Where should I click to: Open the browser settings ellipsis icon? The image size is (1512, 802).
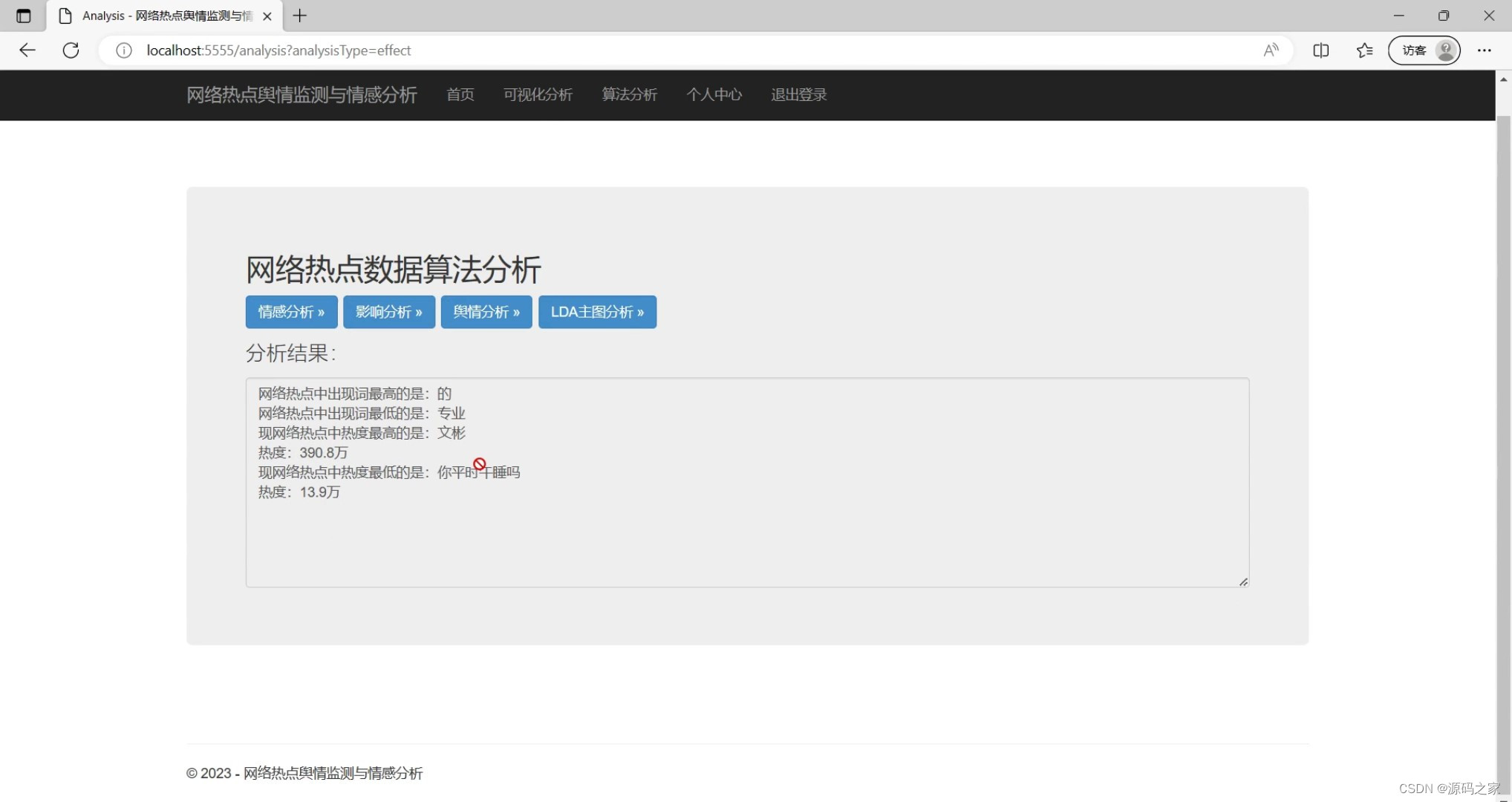(x=1484, y=50)
